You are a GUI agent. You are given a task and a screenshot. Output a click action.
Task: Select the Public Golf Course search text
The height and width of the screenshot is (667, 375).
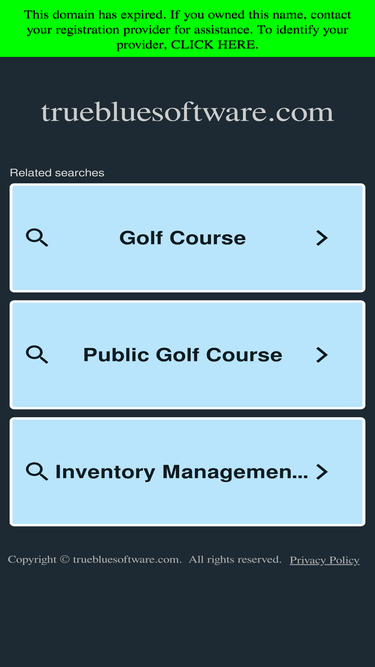click(x=182, y=355)
